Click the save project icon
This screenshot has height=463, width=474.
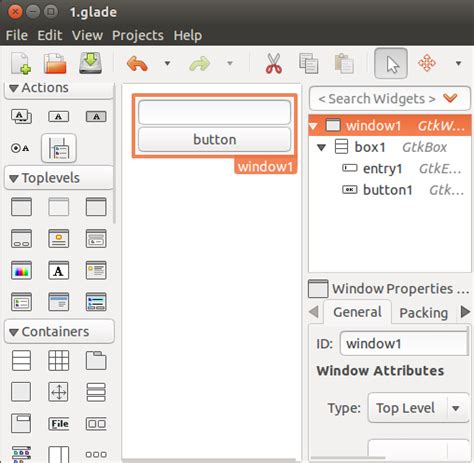tap(90, 63)
